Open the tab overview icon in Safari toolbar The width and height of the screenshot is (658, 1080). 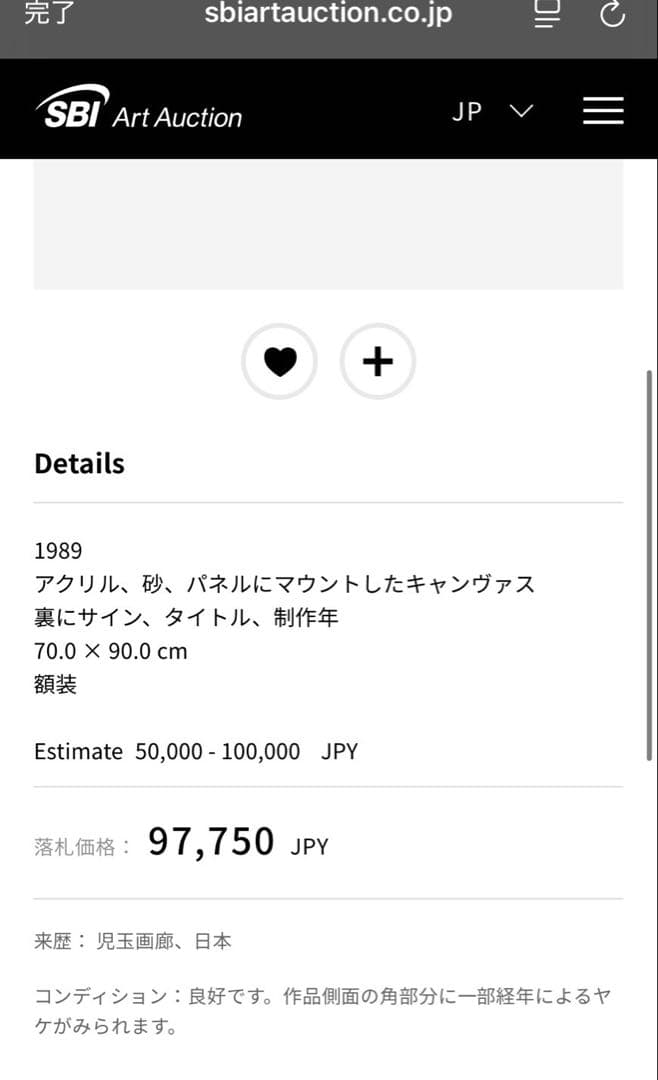547,14
